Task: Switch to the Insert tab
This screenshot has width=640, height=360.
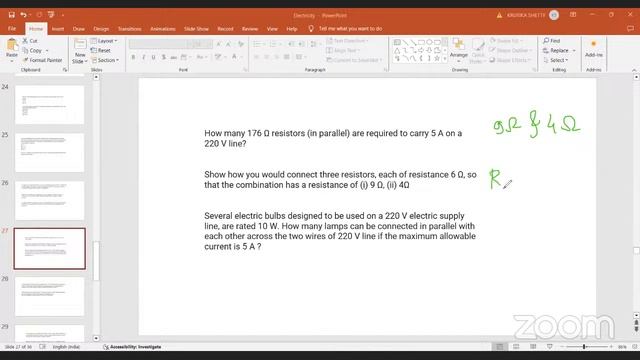Action: (58, 29)
